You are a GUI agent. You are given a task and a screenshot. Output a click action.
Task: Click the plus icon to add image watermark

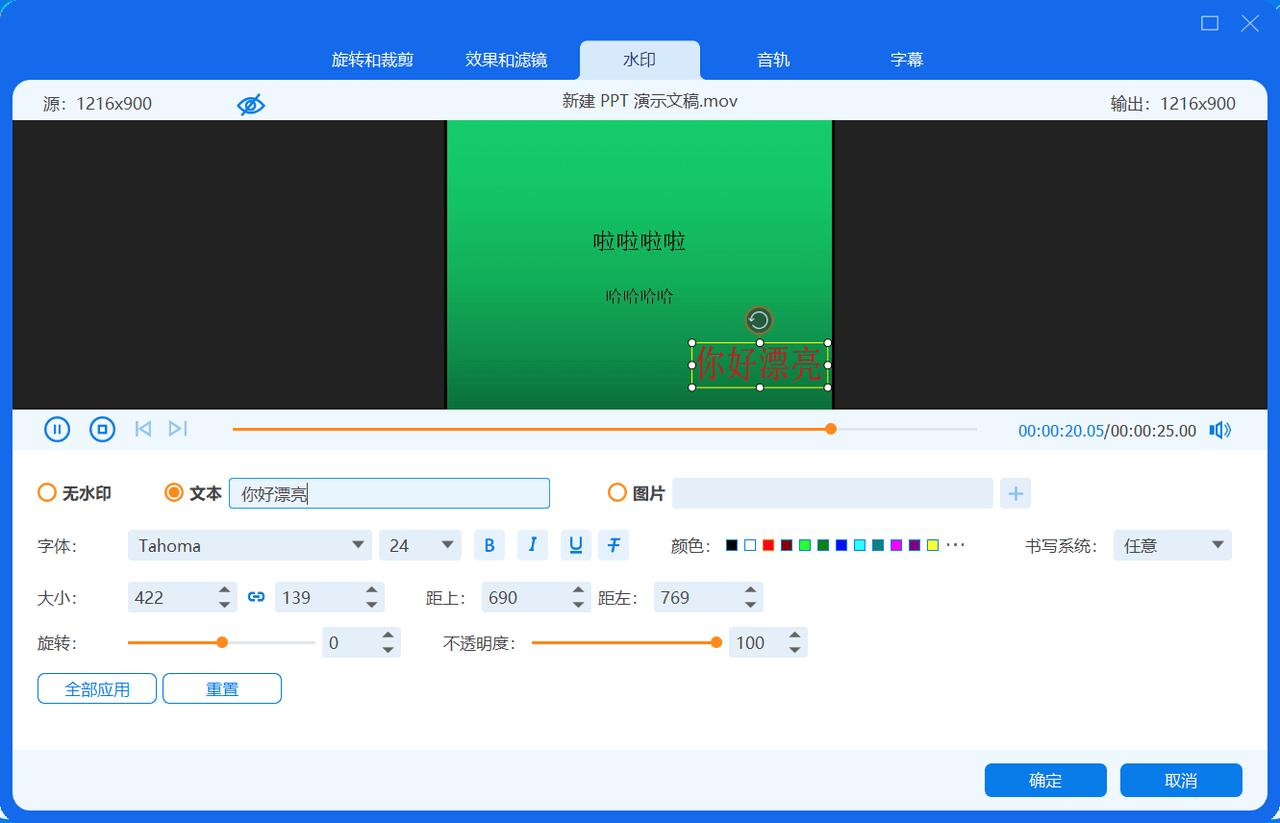[x=1015, y=493]
